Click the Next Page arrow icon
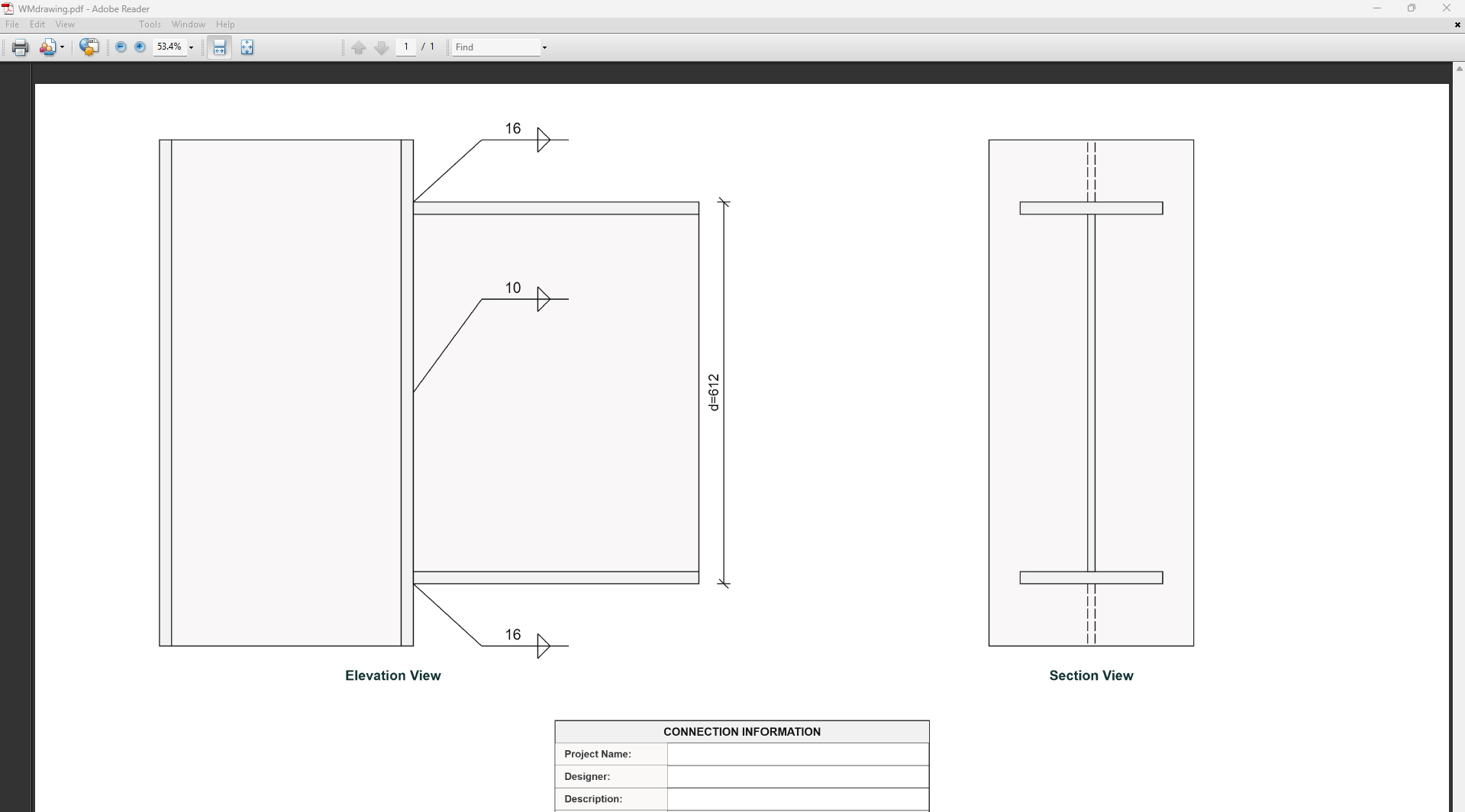The height and width of the screenshot is (812, 1465). [x=381, y=47]
